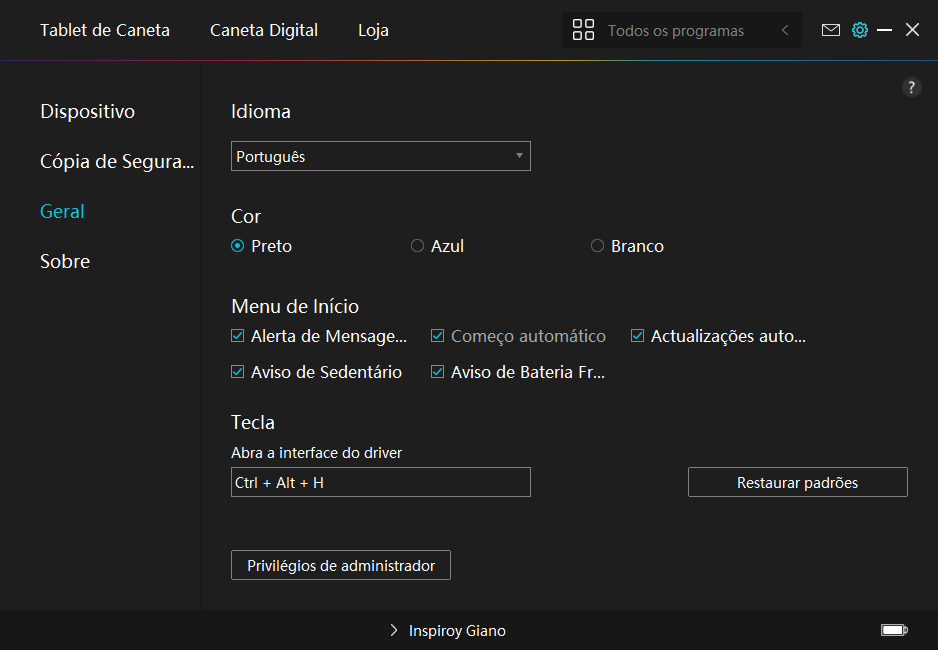This screenshot has height=650, width=938.
Task: Toggle the Aviso de Bateria Fraca checkbox
Action: tap(437, 372)
